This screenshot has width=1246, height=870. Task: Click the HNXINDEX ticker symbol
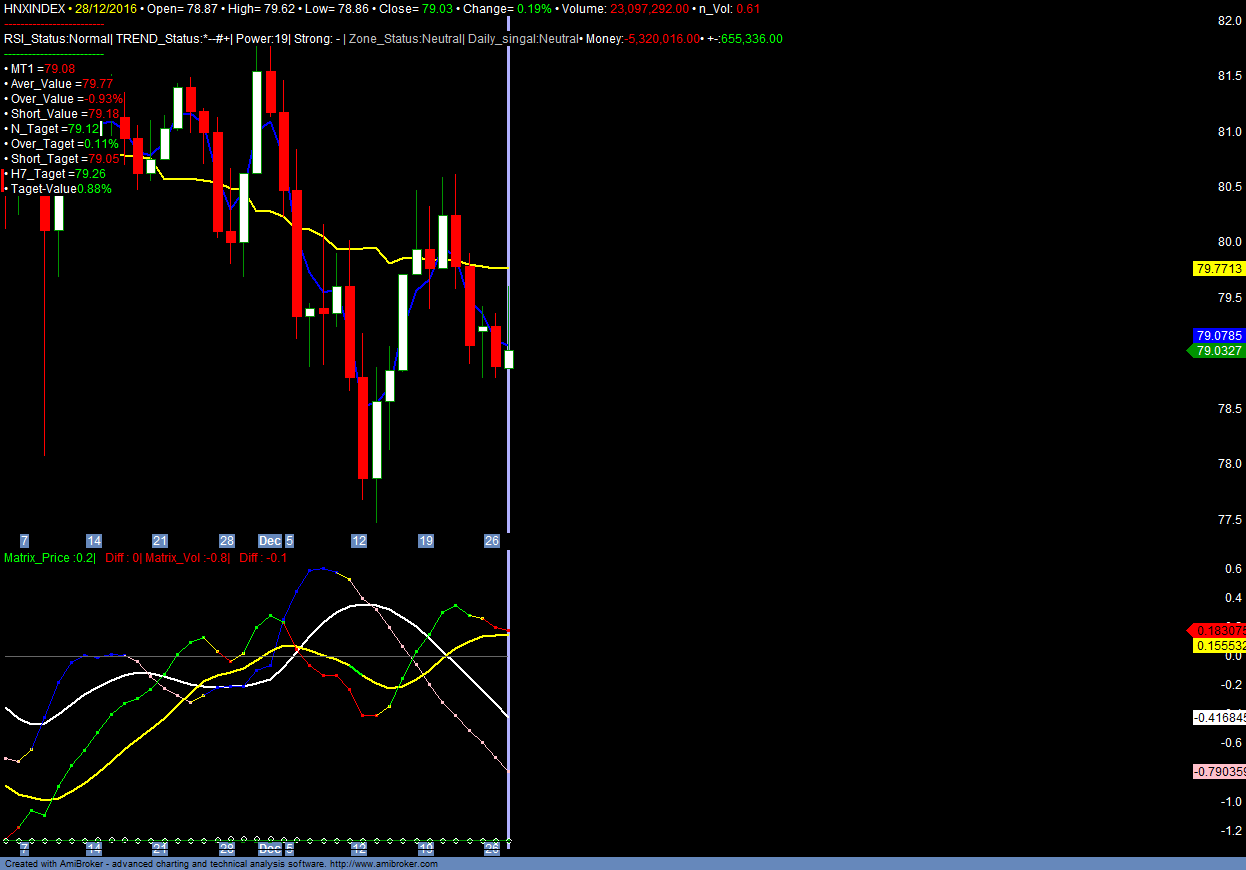tap(32, 8)
